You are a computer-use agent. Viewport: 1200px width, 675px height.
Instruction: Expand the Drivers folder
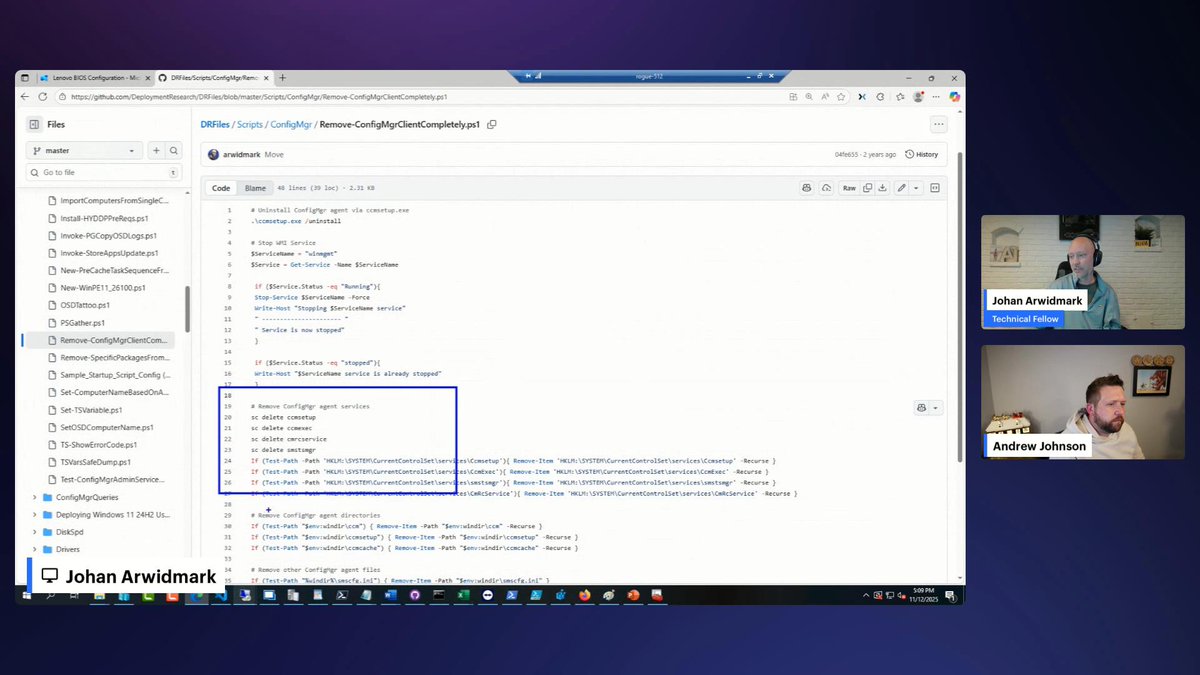click(x=35, y=549)
